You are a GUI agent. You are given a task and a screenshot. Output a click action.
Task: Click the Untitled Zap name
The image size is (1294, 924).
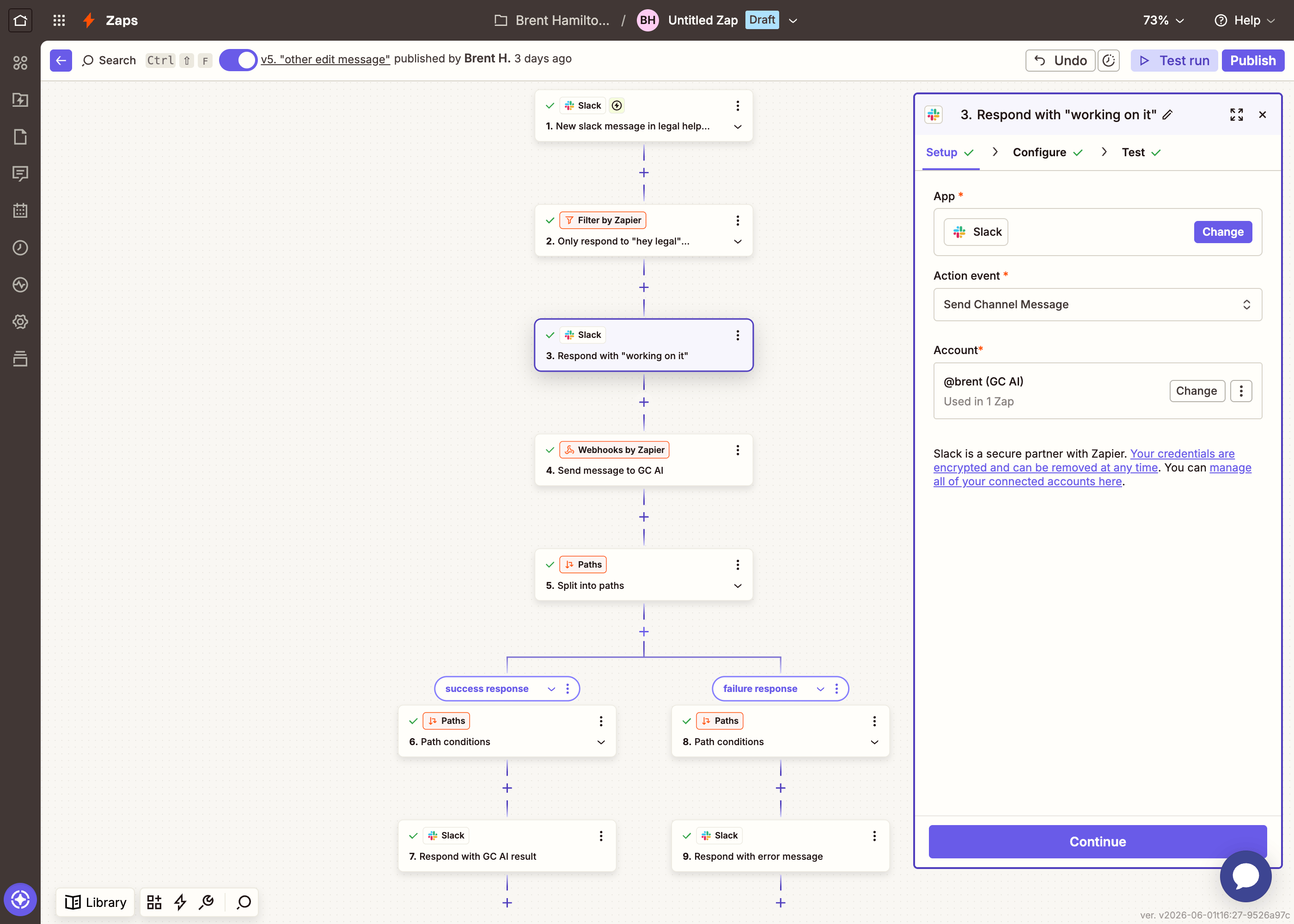click(702, 20)
